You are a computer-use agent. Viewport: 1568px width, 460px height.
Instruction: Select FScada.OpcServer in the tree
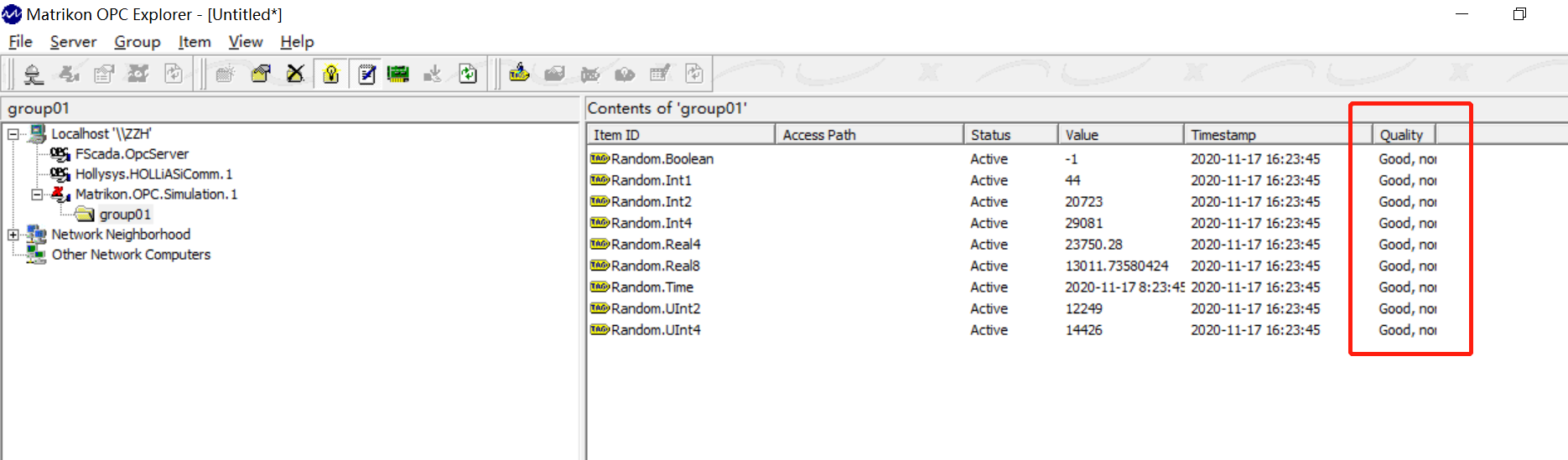click(x=132, y=154)
